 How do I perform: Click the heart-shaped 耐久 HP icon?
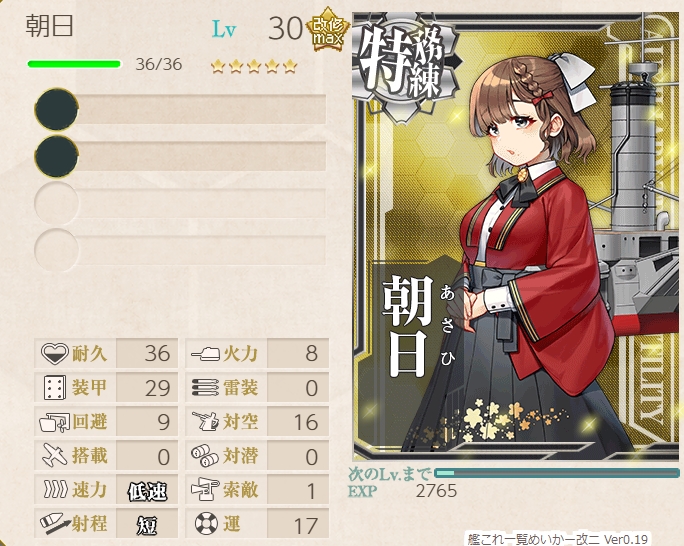55,353
